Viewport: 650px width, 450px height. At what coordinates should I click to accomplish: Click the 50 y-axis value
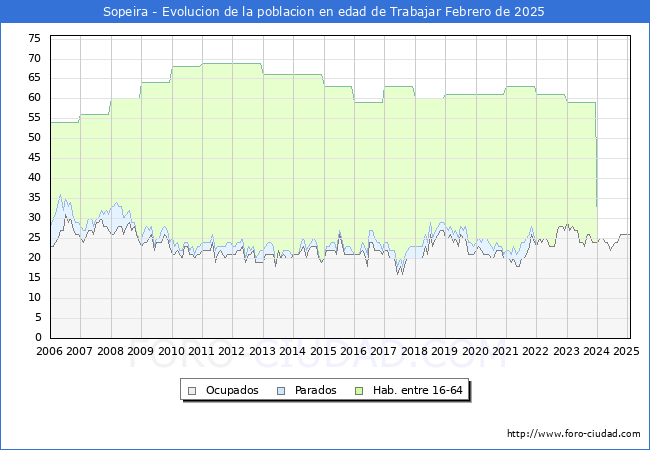(34, 137)
